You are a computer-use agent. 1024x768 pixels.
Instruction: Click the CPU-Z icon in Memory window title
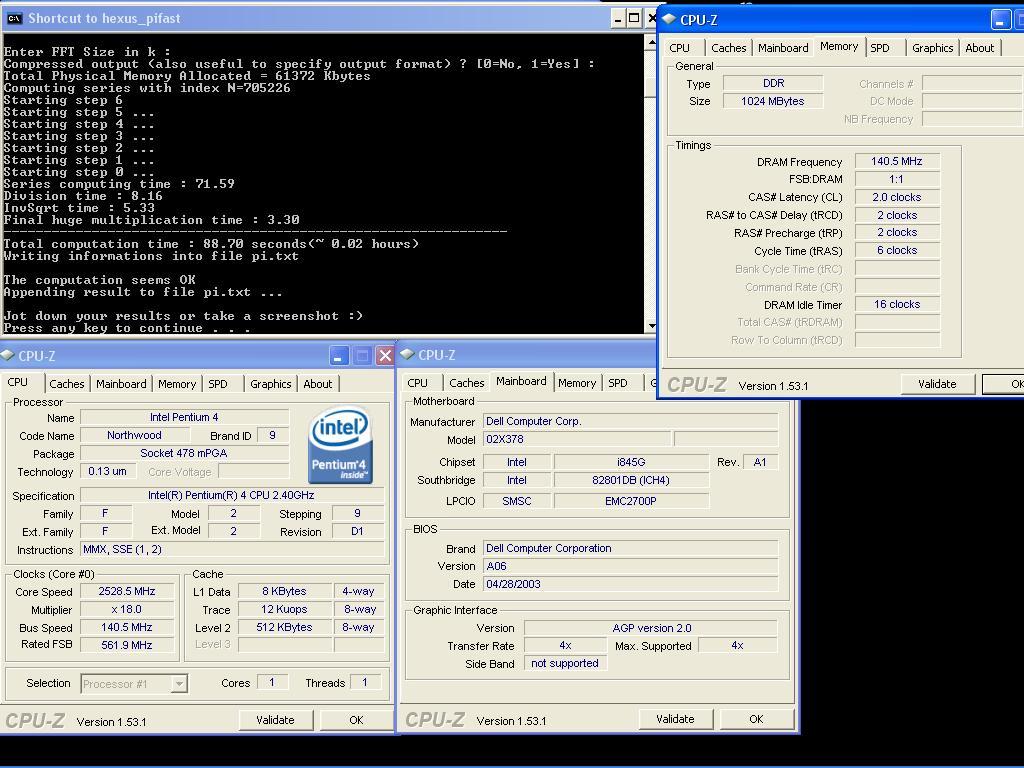tap(669, 20)
